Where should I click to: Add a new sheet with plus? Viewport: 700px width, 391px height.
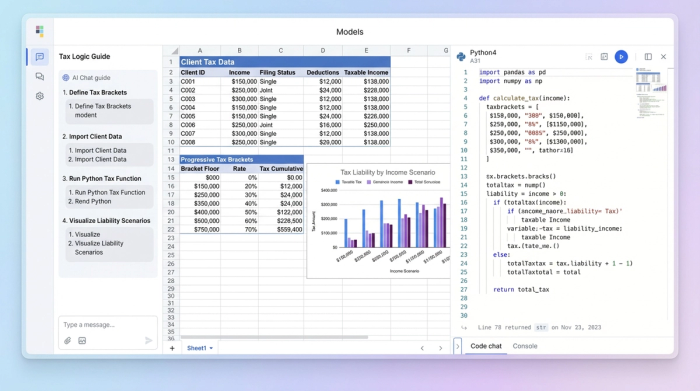pyautogui.click(x=172, y=348)
